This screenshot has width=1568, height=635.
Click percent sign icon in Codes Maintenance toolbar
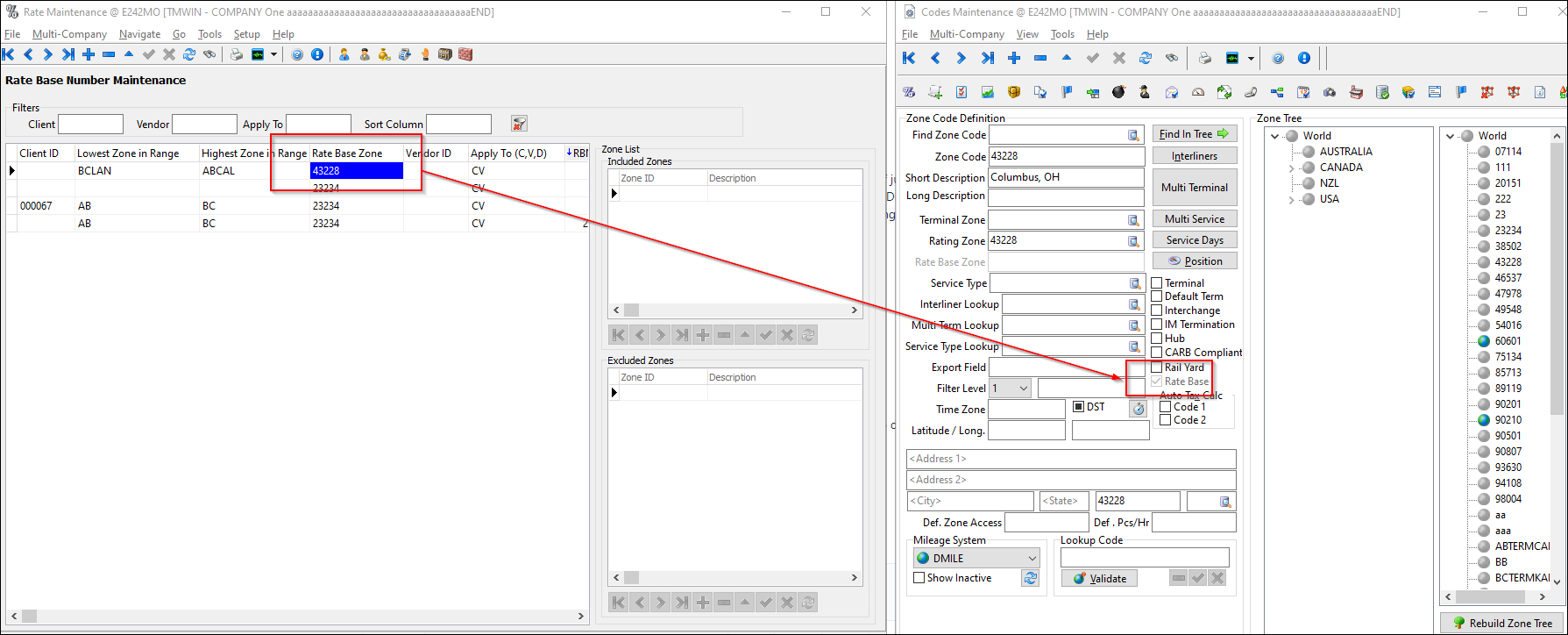(x=909, y=92)
